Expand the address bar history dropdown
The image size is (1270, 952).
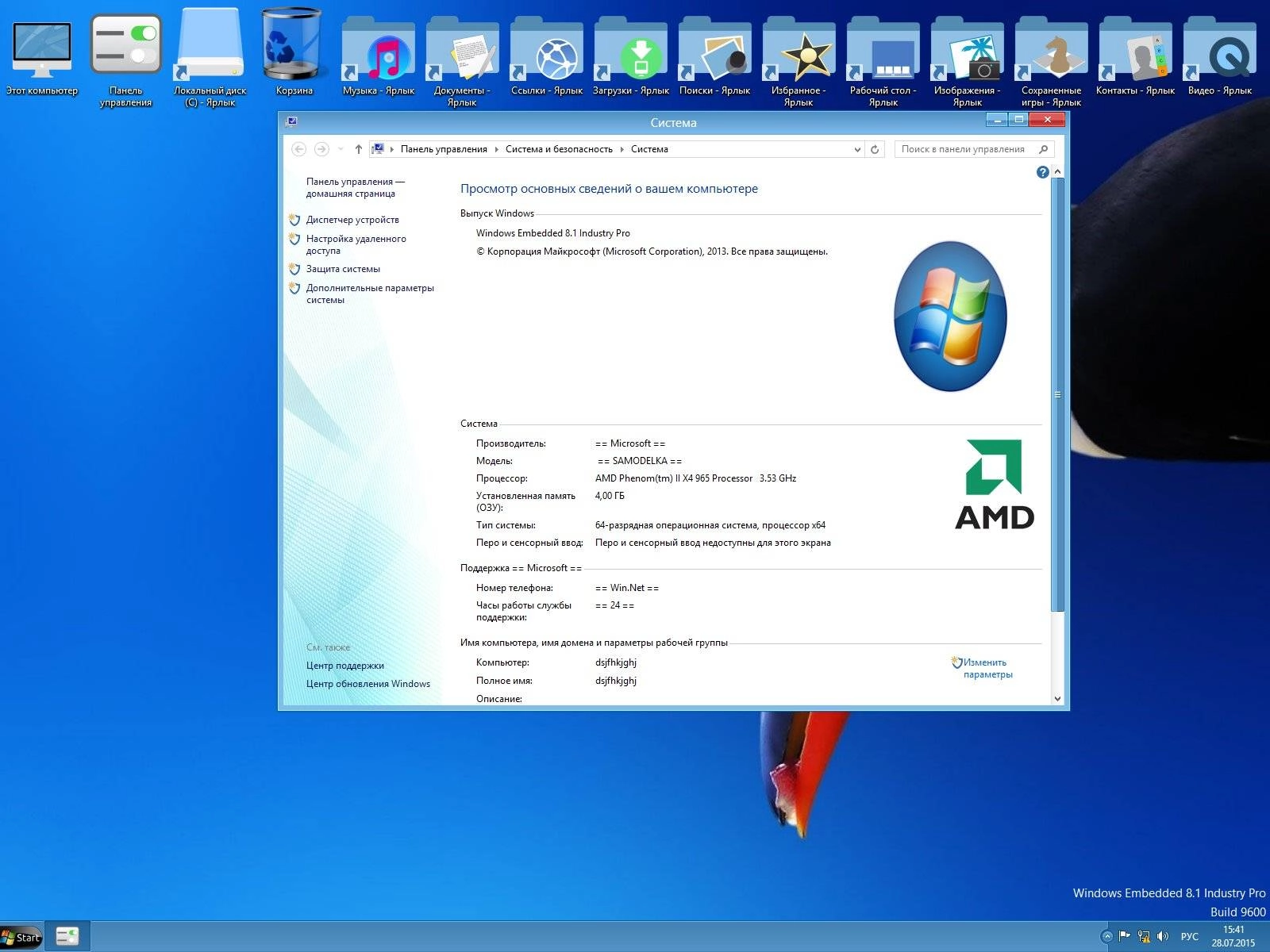(x=857, y=149)
